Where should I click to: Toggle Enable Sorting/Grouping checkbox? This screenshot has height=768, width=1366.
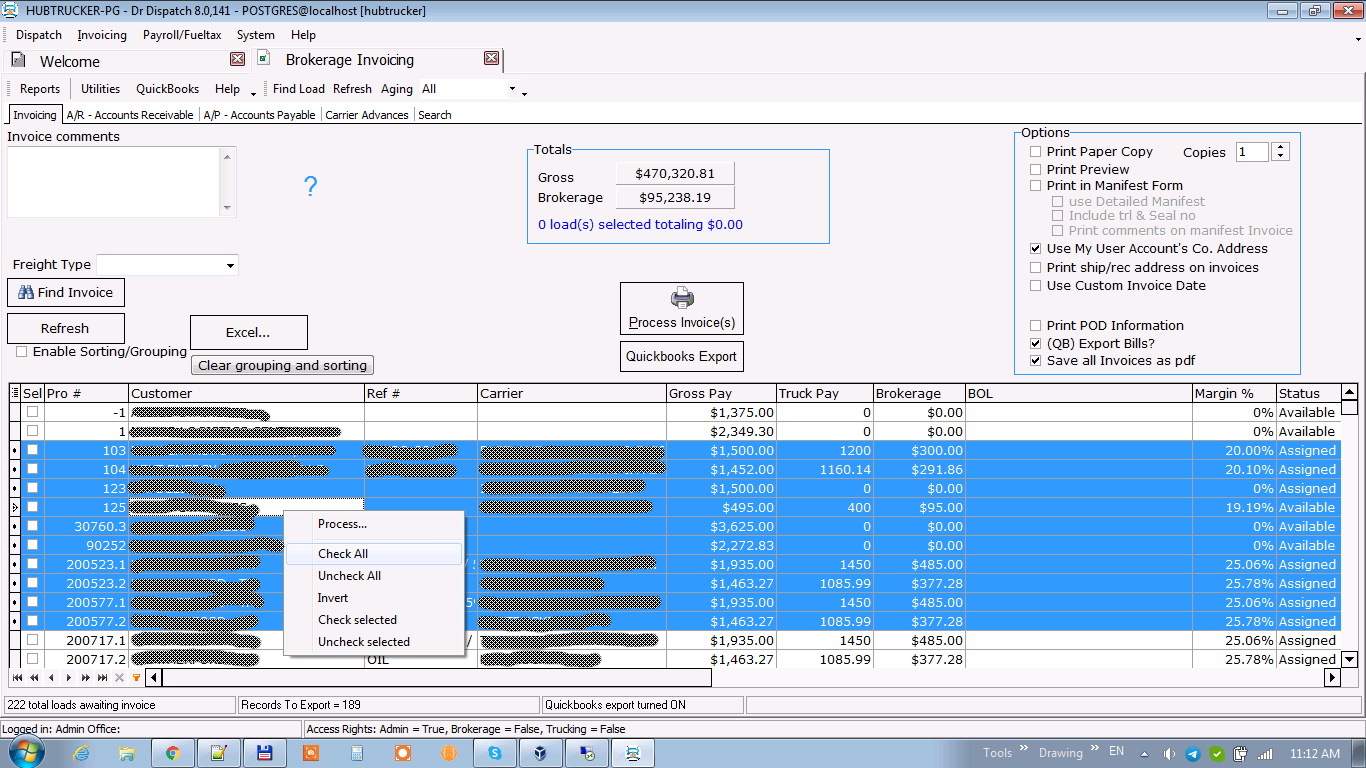21,352
